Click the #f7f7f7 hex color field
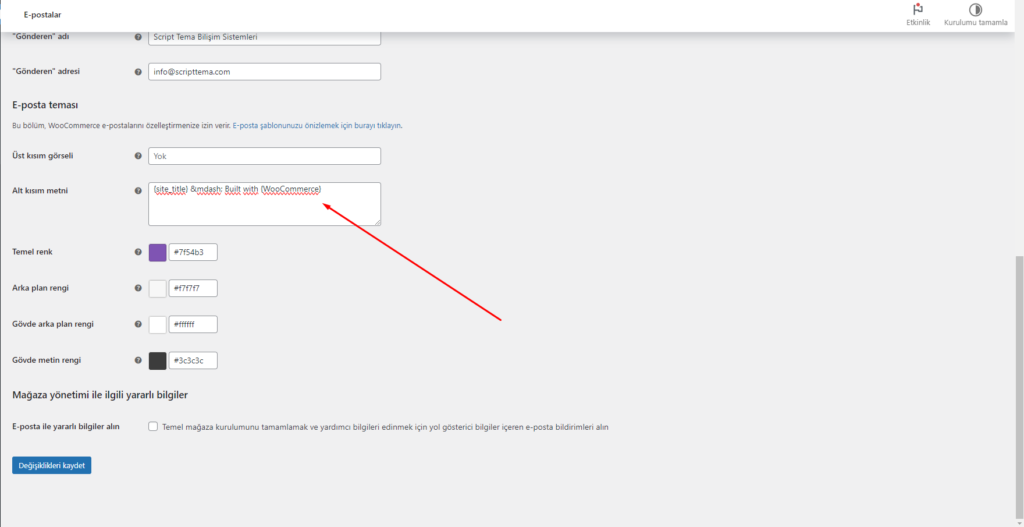Viewport: 1024px width, 527px height. (x=193, y=288)
